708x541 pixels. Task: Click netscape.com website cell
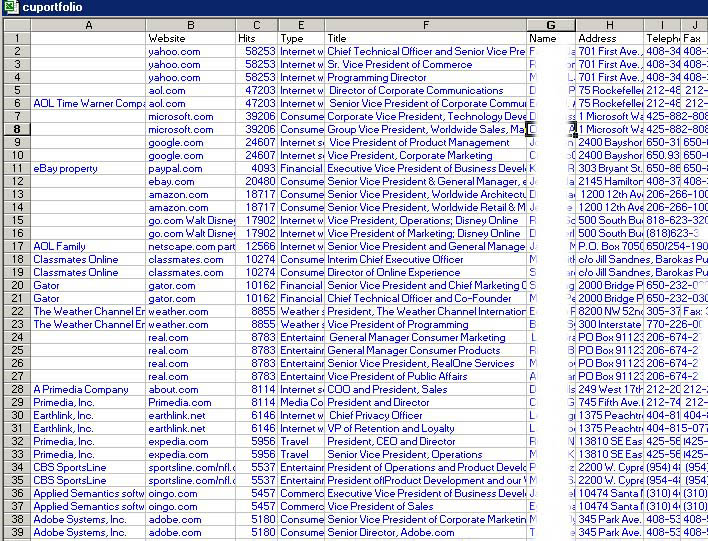click(191, 247)
